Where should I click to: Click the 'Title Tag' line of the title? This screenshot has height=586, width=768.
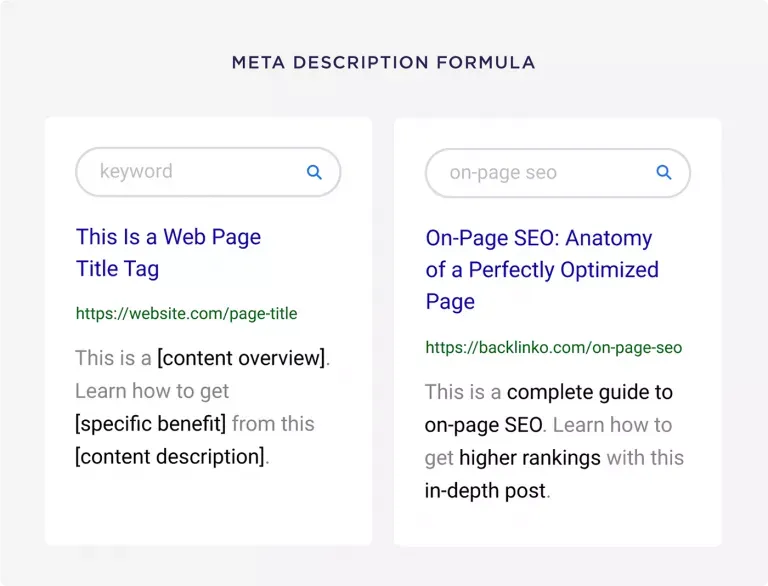(x=118, y=269)
